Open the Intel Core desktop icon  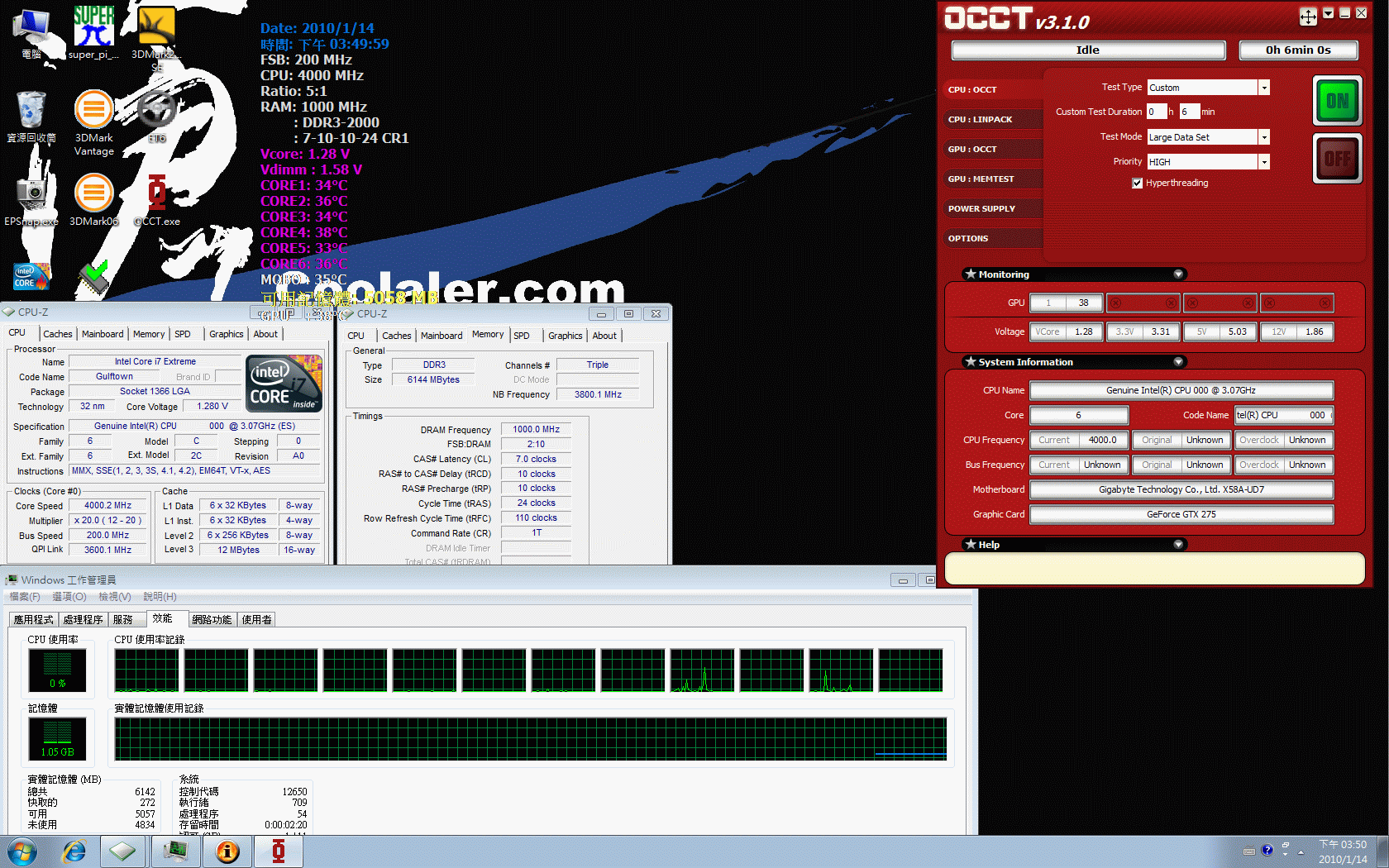click(31, 277)
